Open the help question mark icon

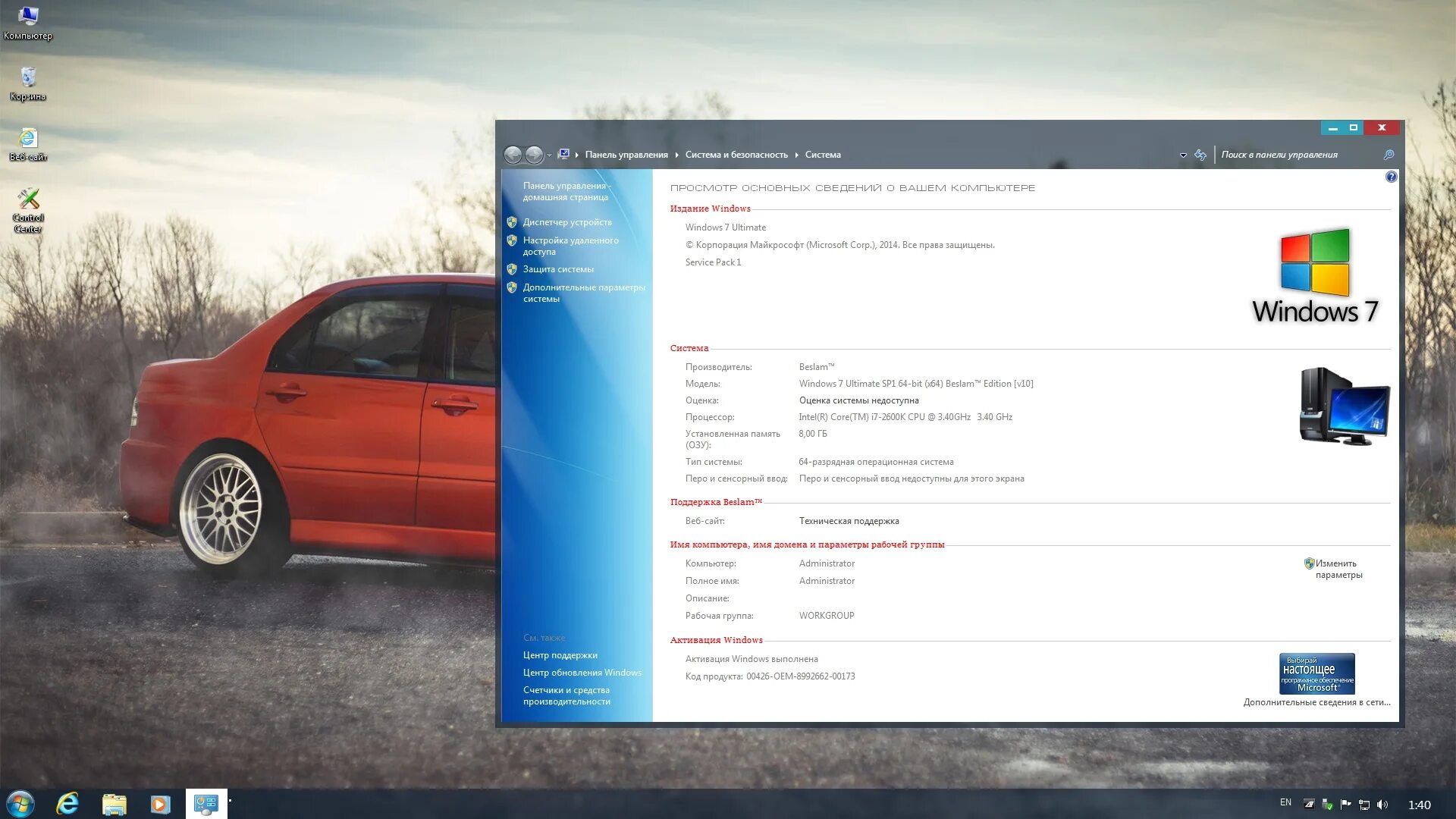tap(1391, 177)
